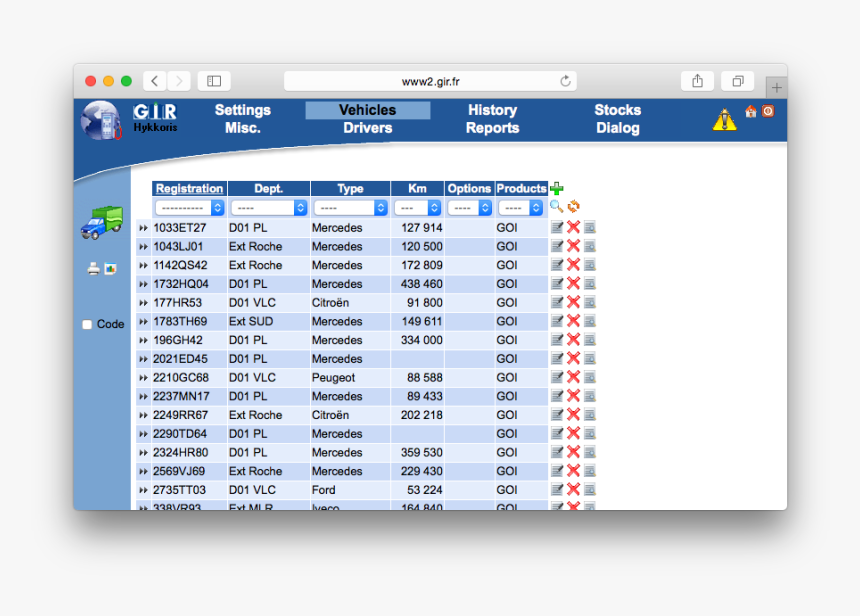The image size is (860, 616).
Task: Switch to the Drivers menu
Action: 367,128
